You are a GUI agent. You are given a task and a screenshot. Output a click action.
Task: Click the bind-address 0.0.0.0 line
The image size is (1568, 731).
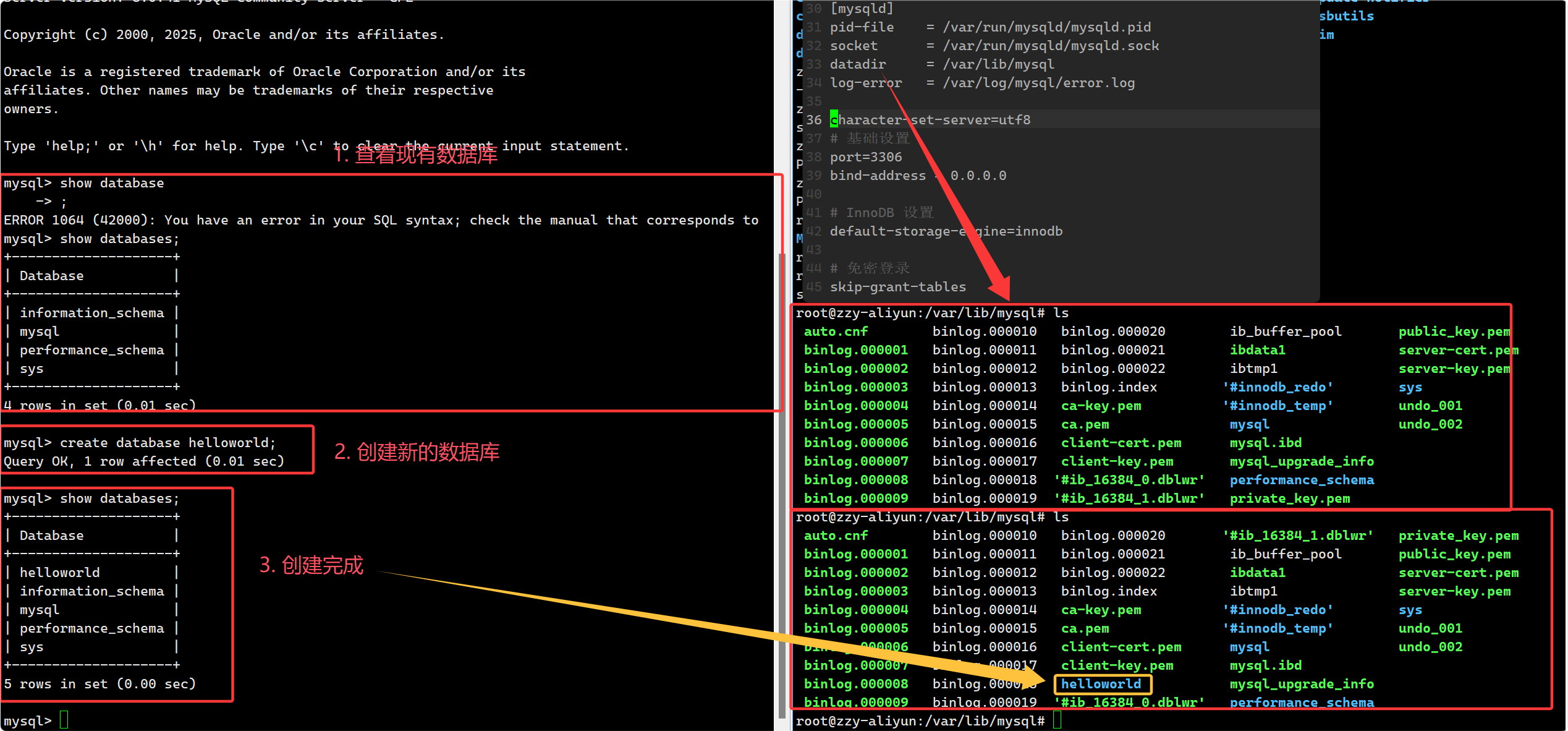pyautogui.click(x=917, y=176)
